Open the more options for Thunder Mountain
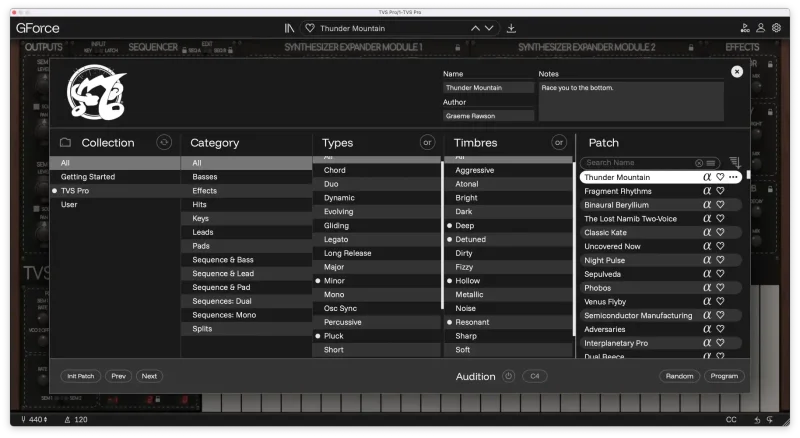 733,177
